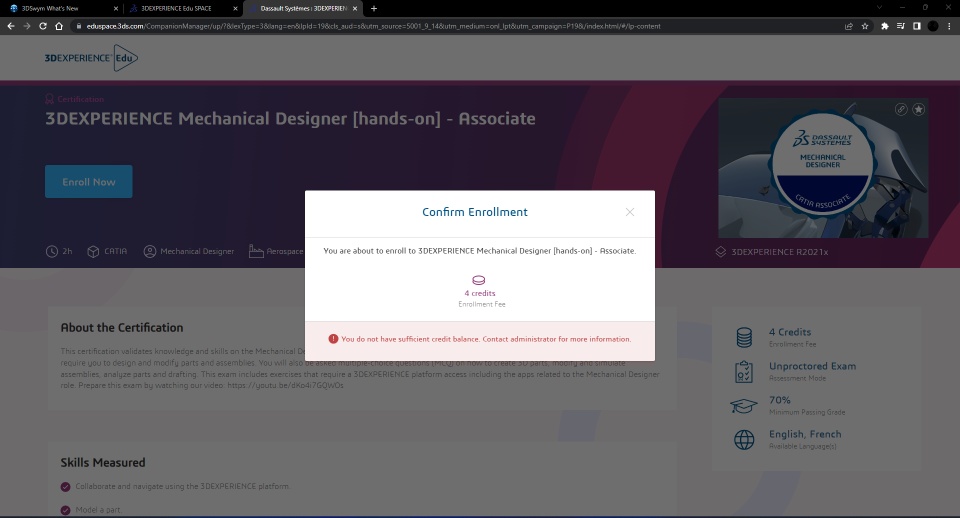
Task: Click the 3DEXPERIENCE Edu logo
Action: (91, 58)
